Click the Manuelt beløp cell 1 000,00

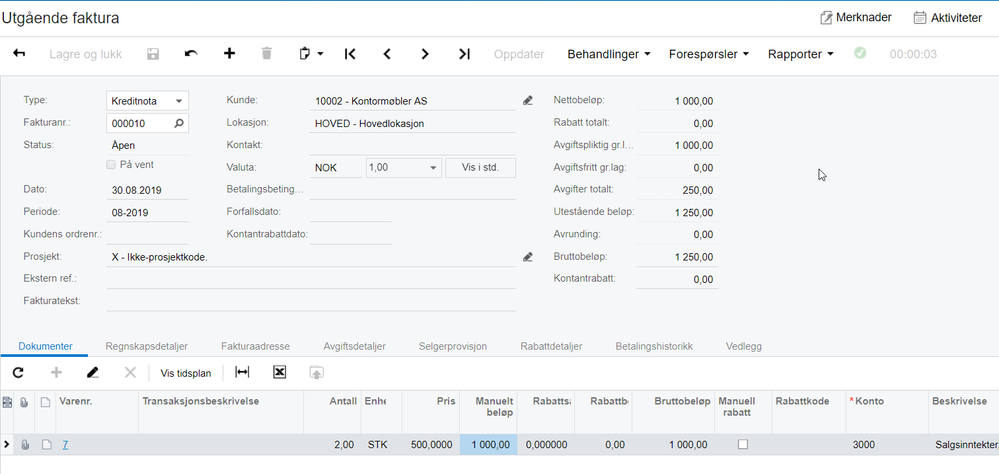(x=489, y=445)
